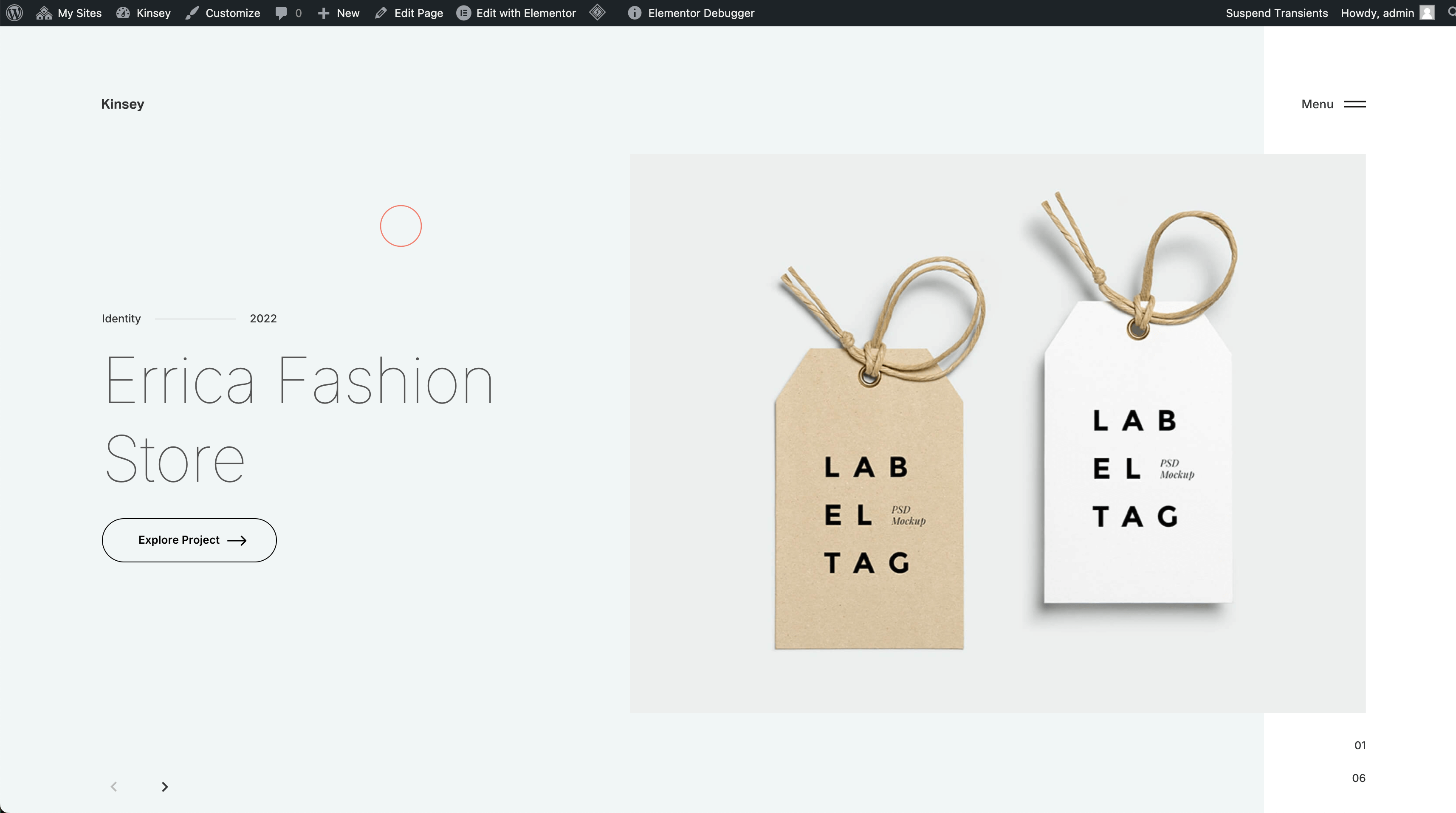The image size is (1456, 813).
Task: Click the WordPress logo icon
Action: 15,12
